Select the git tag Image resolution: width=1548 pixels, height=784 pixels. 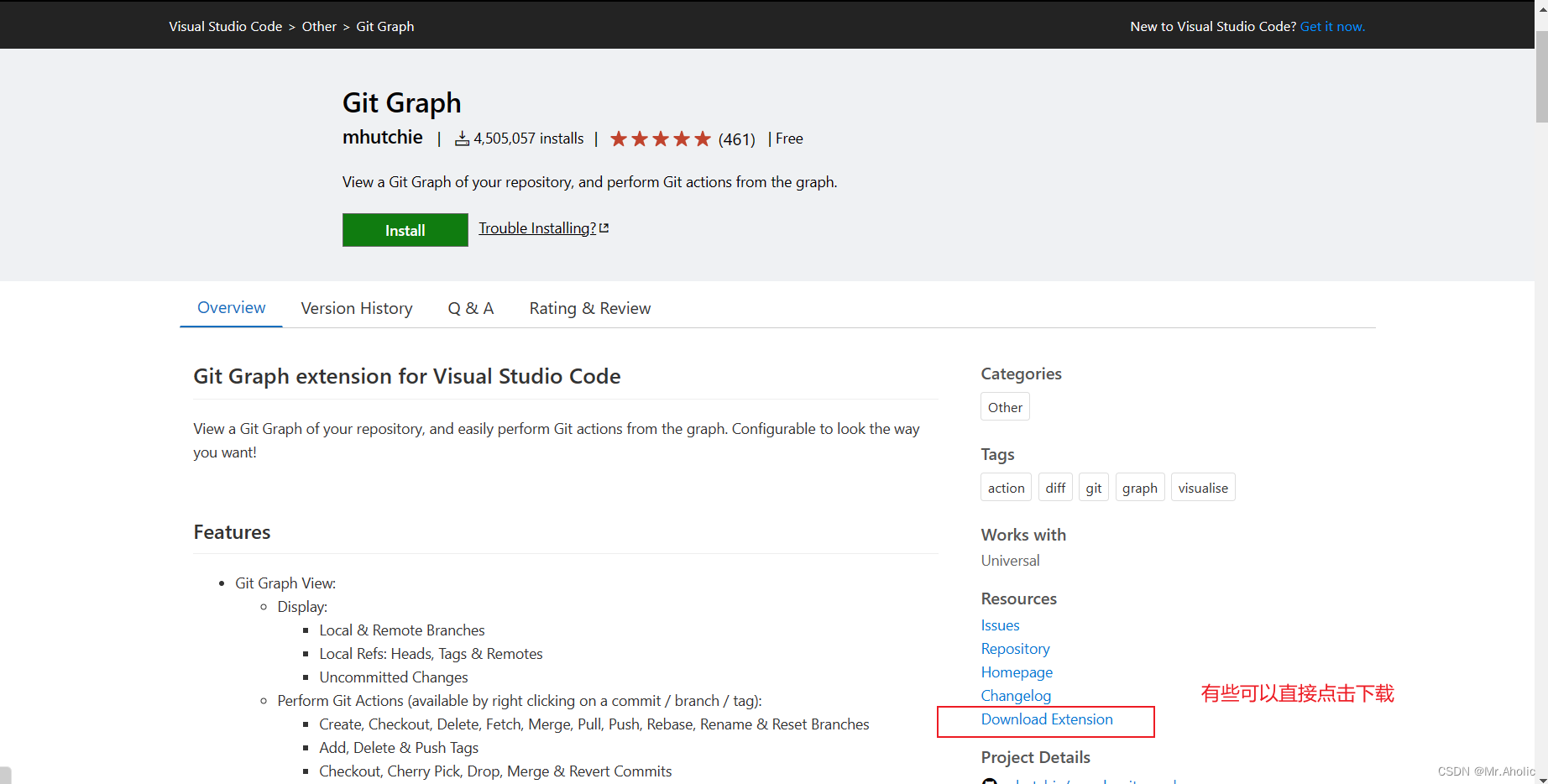click(1093, 488)
